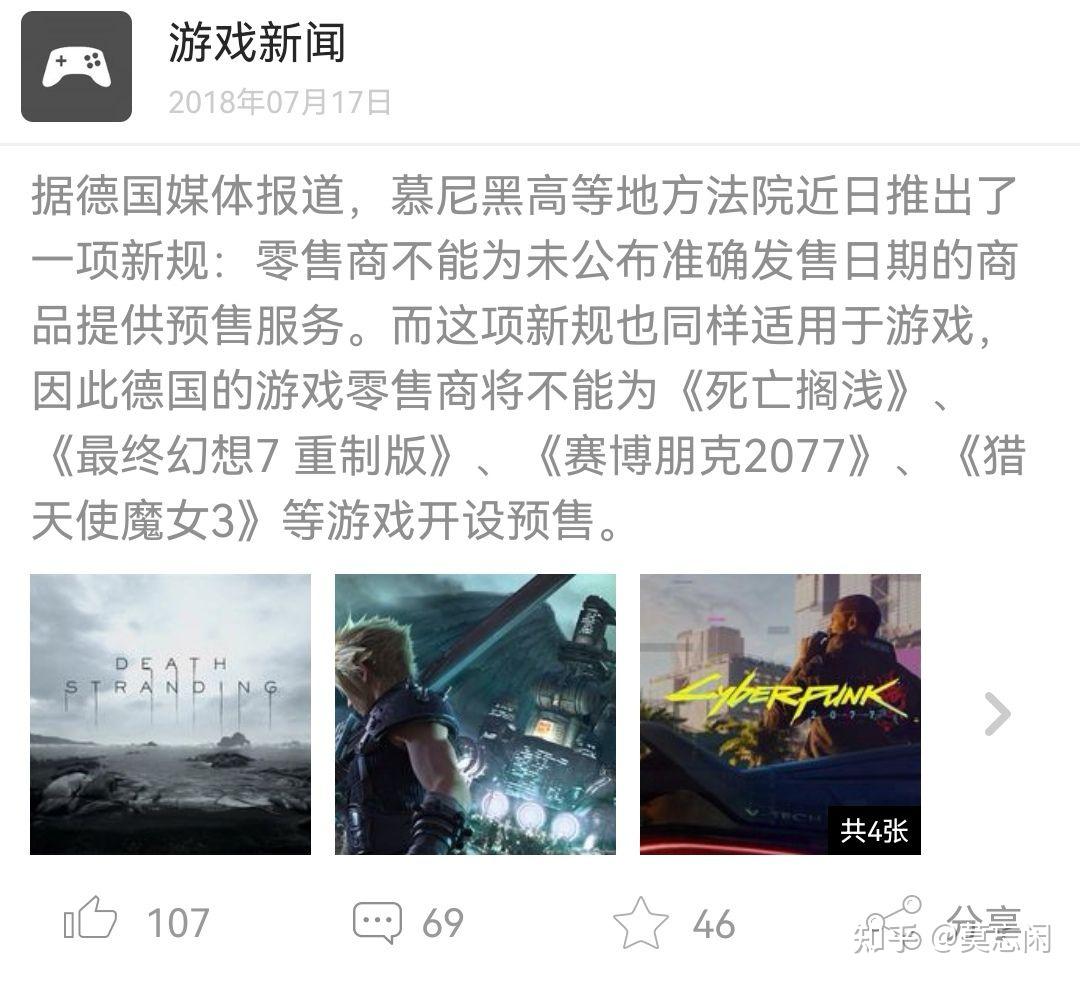The width and height of the screenshot is (1080, 983).
Task: Click the 46 favorites count
Action: (x=714, y=924)
